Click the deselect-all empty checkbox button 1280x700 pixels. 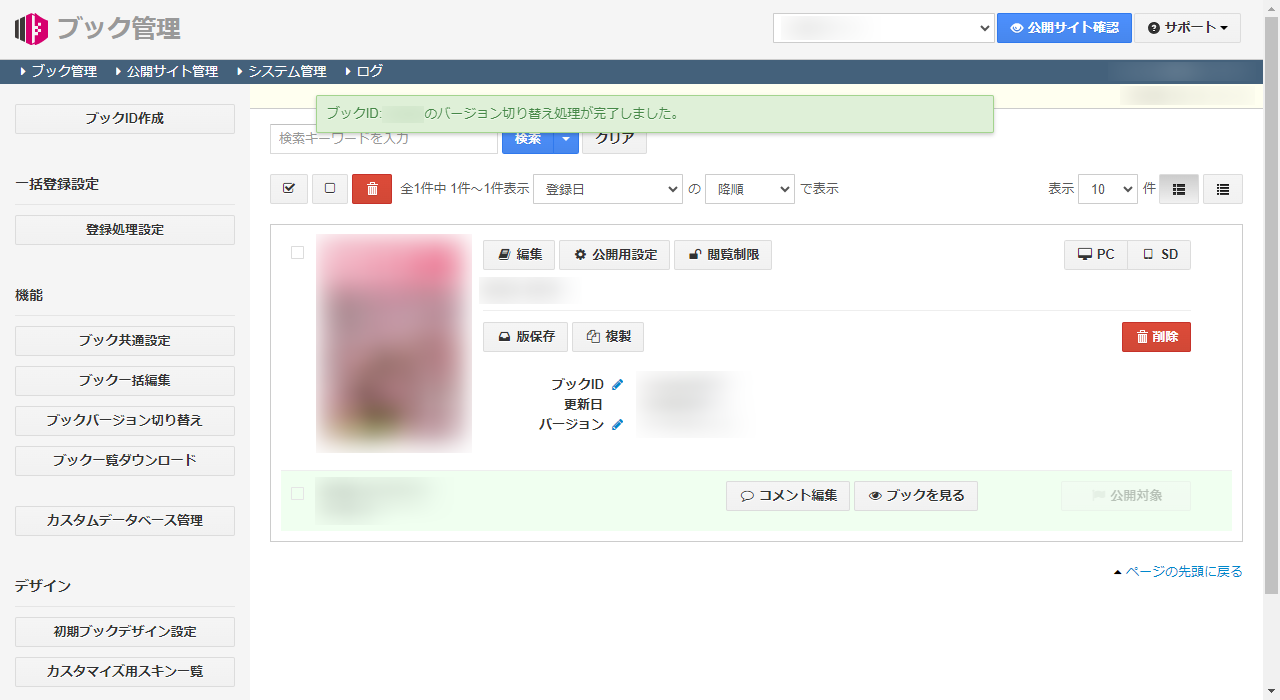pyautogui.click(x=329, y=189)
